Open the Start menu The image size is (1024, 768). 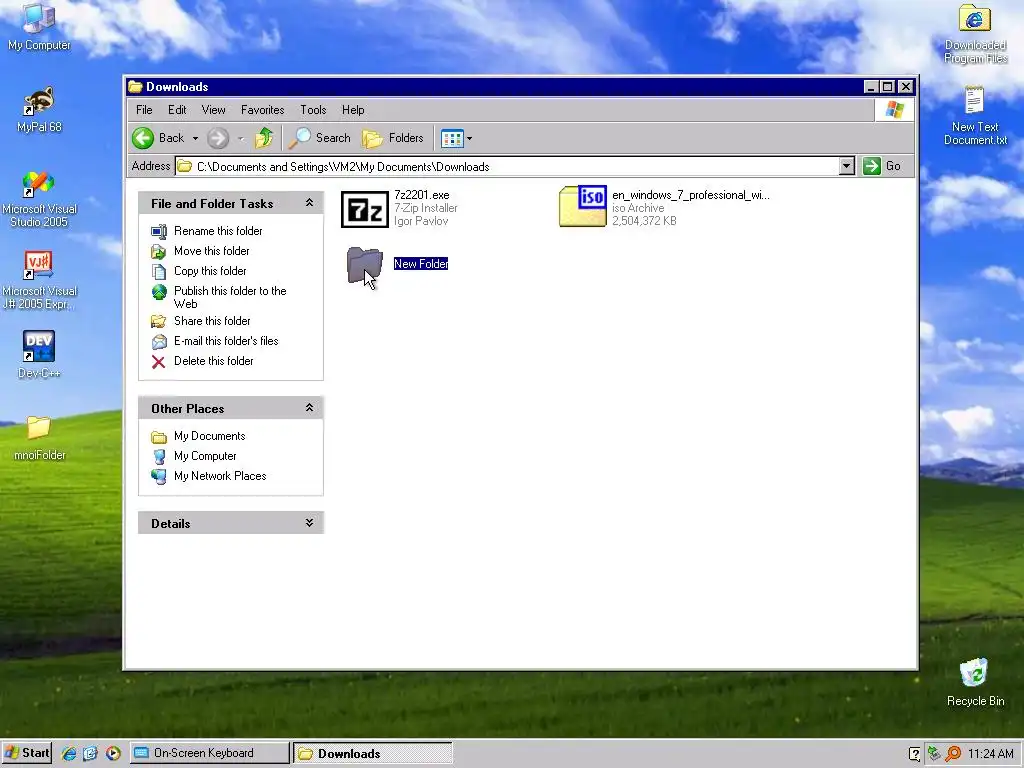click(27, 753)
